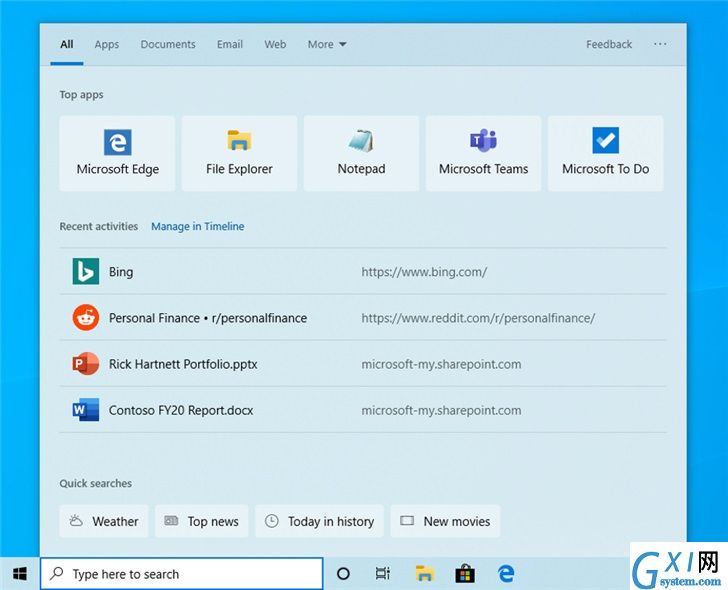728x590 pixels.
Task: Open Cortana circle icon on taskbar
Action: pos(343,574)
